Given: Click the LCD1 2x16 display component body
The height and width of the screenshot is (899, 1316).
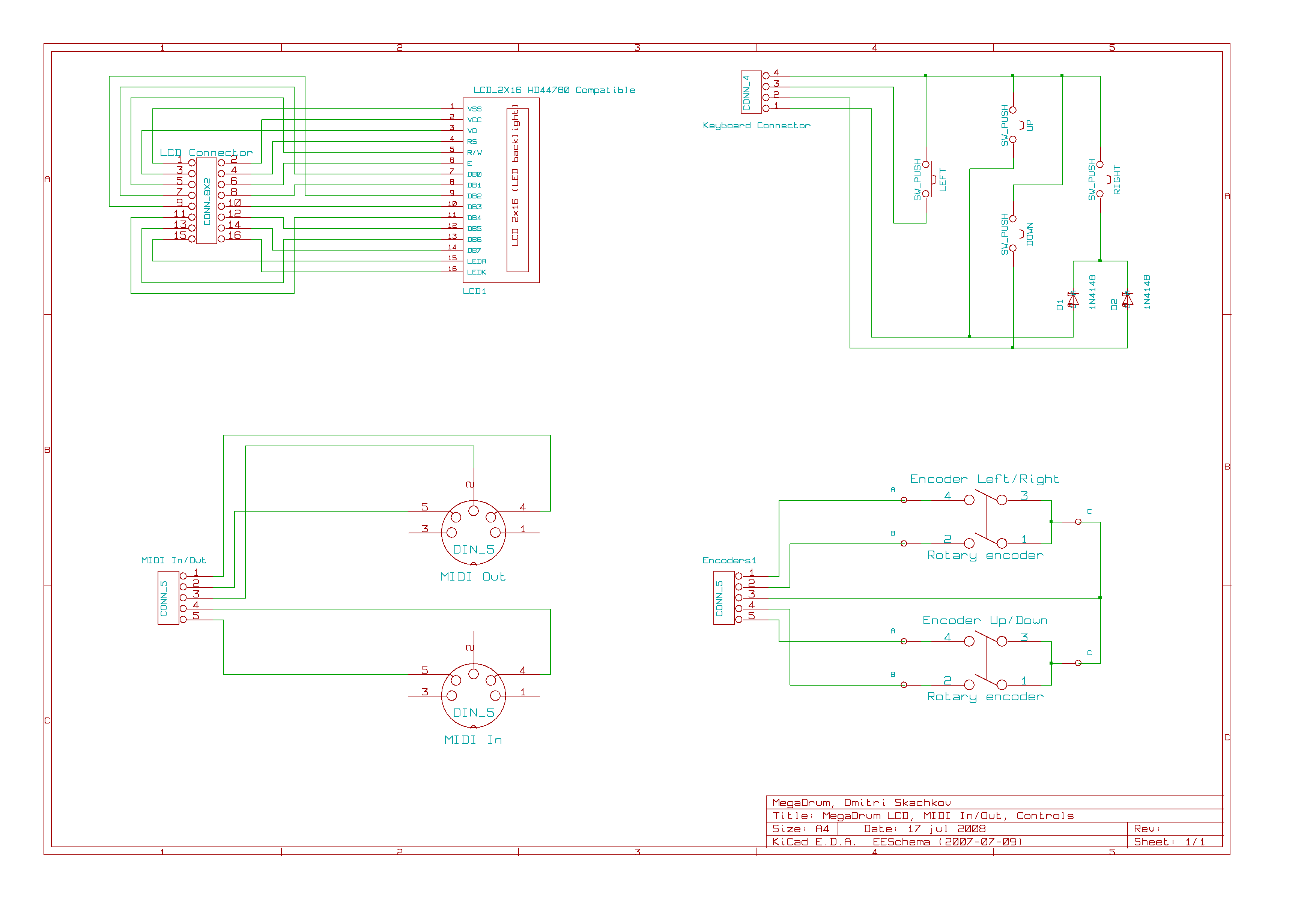Looking at the screenshot, I should click(501, 190).
